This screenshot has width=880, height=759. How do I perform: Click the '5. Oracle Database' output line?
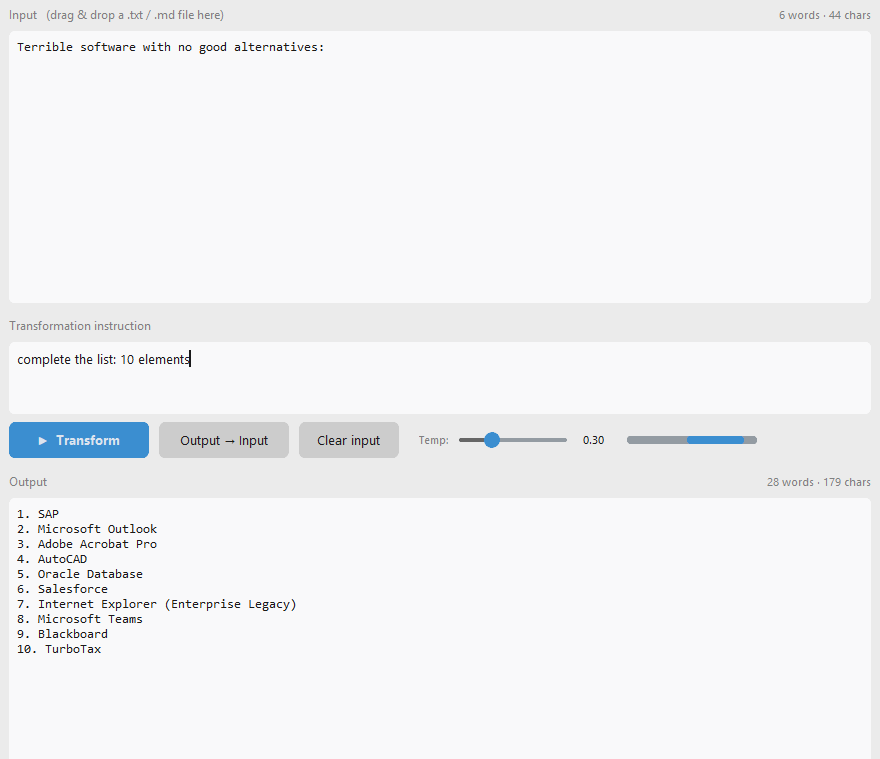point(80,574)
